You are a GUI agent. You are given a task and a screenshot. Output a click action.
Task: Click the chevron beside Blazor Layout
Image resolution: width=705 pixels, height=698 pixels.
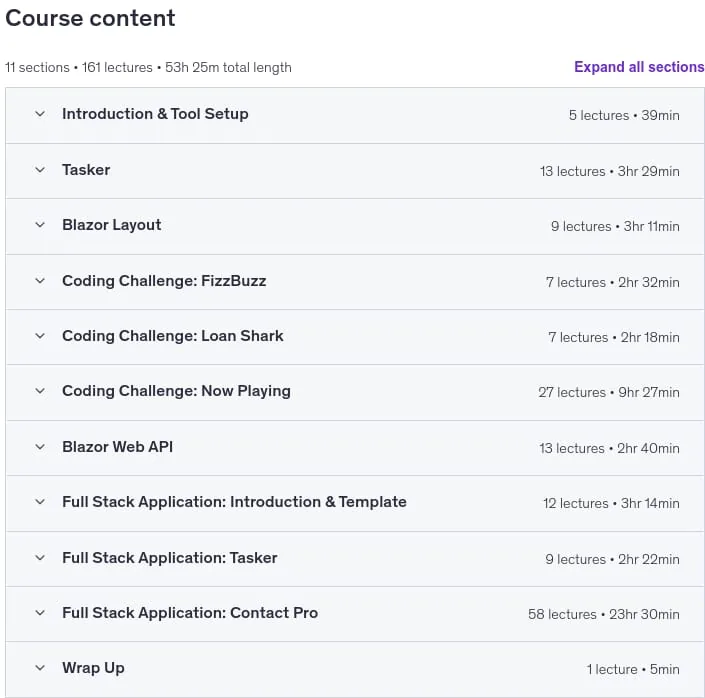click(40, 225)
